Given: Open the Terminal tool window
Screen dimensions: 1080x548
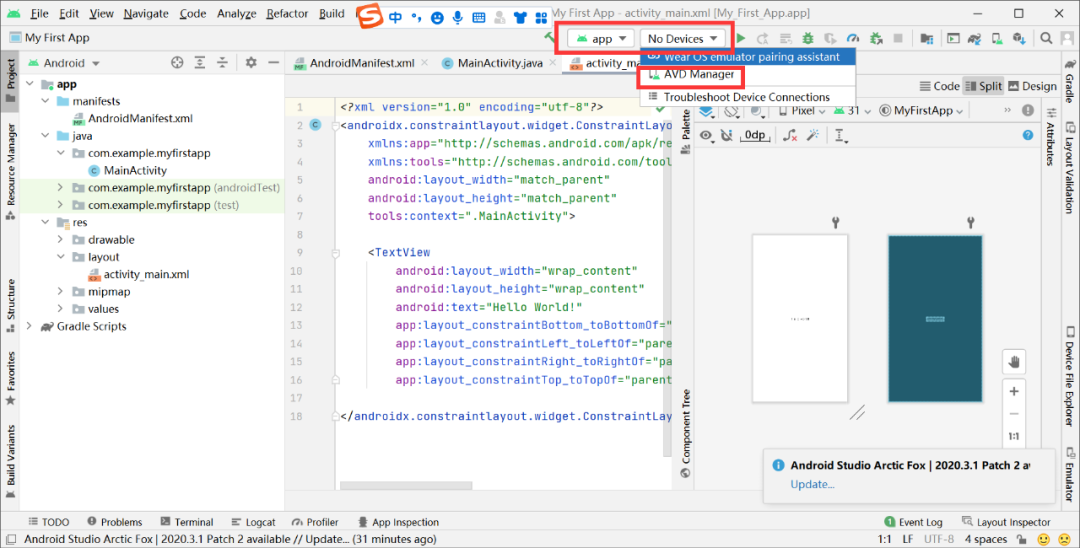Looking at the screenshot, I should click(187, 522).
